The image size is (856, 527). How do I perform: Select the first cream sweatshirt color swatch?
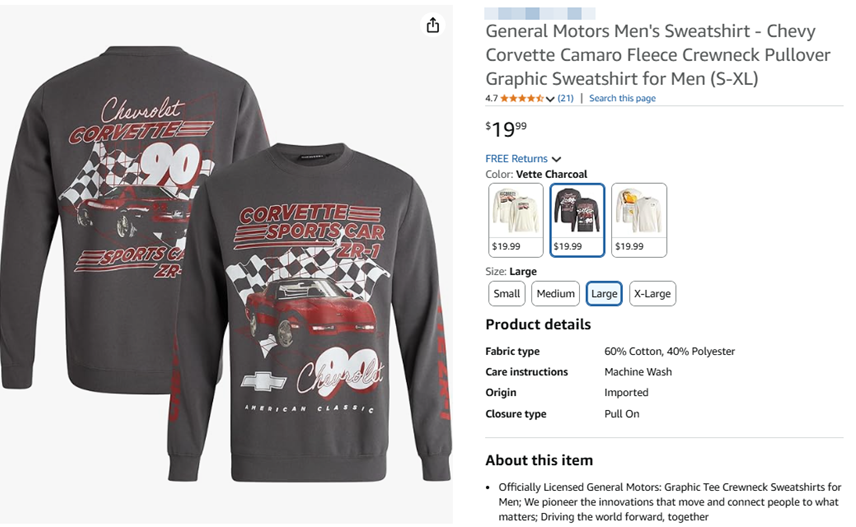(x=516, y=220)
